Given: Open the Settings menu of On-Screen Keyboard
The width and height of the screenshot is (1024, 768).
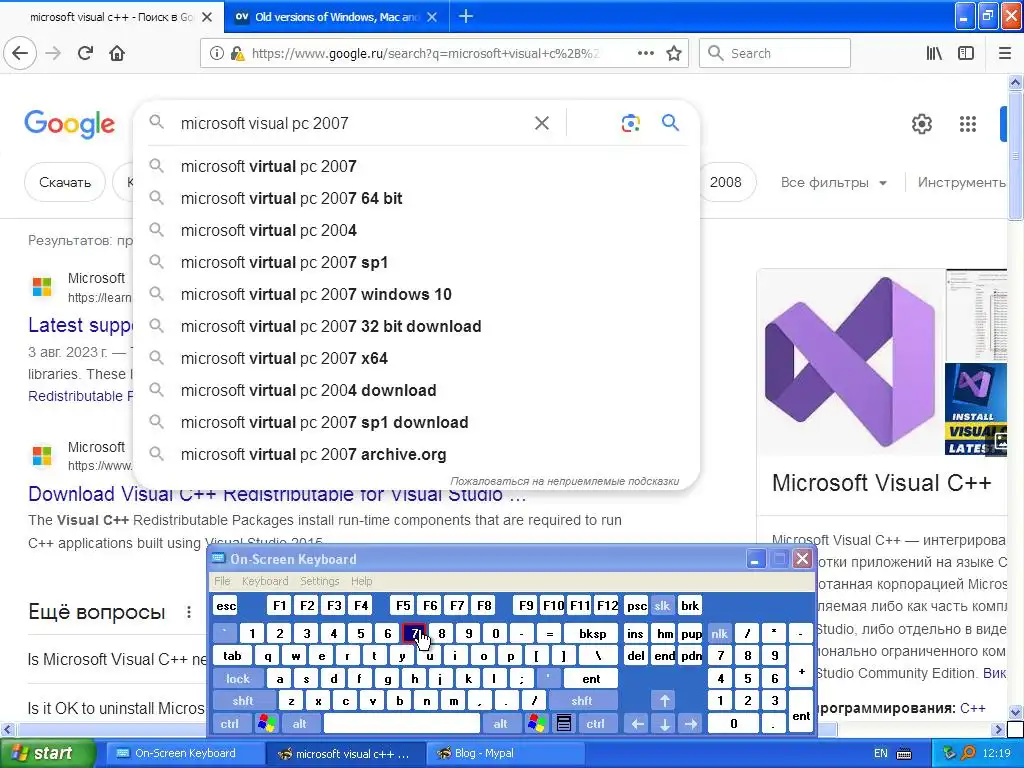Looking at the screenshot, I should (x=319, y=581).
